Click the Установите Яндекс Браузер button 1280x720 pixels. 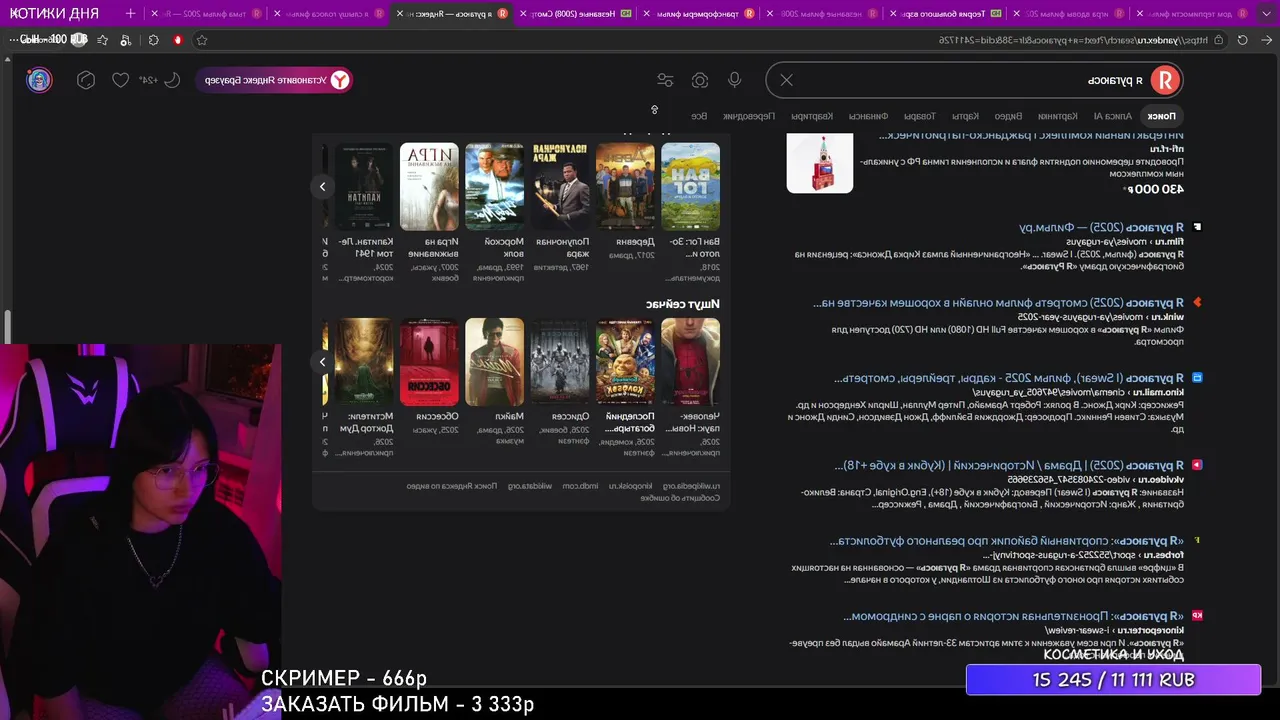[274, 80]
